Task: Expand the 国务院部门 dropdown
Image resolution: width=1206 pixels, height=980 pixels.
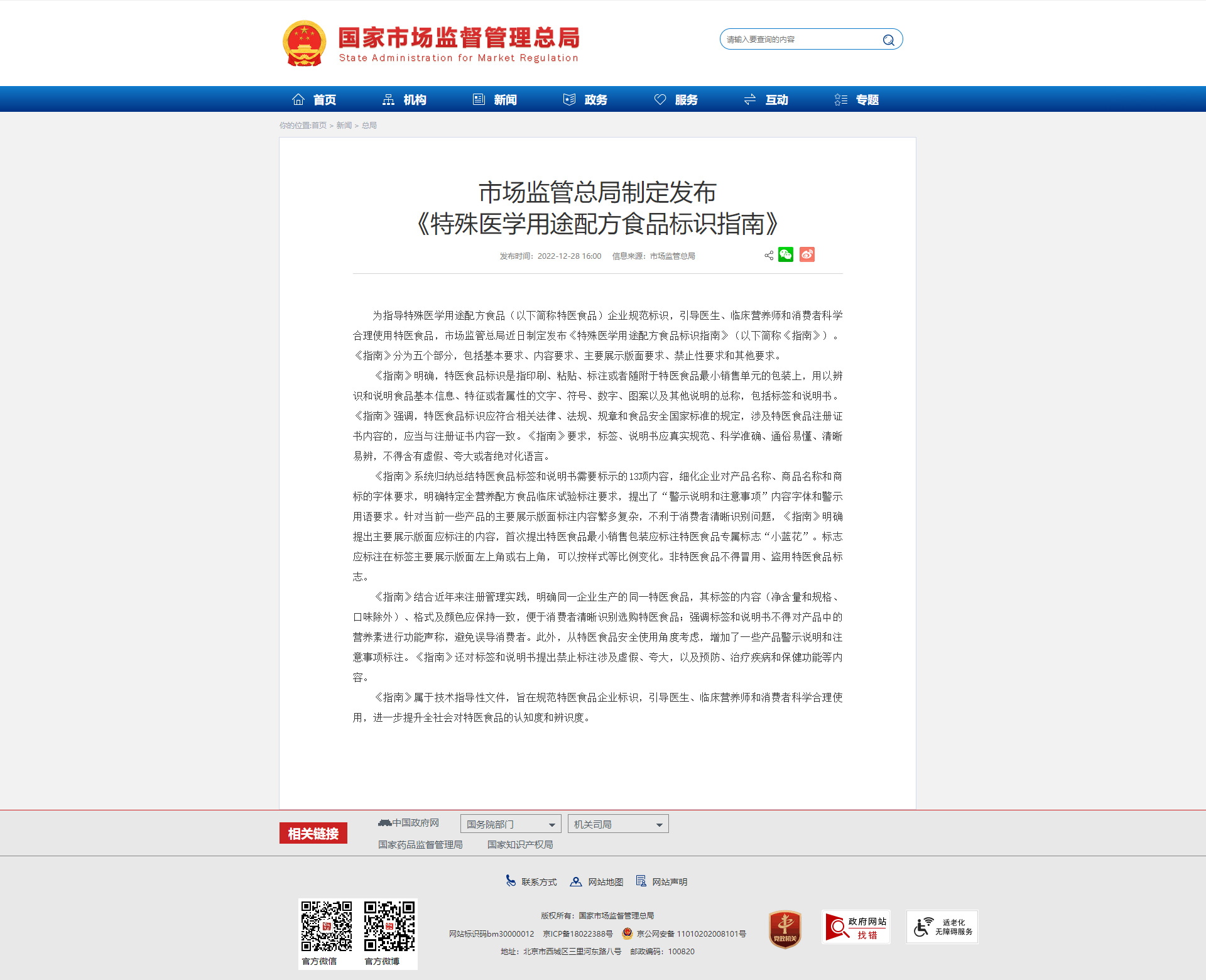Action: 510,824
